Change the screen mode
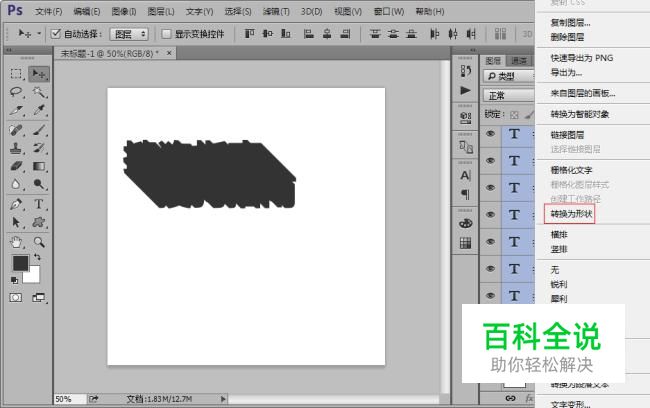This screenshot has height=408, width=650. tap(39, 298)
